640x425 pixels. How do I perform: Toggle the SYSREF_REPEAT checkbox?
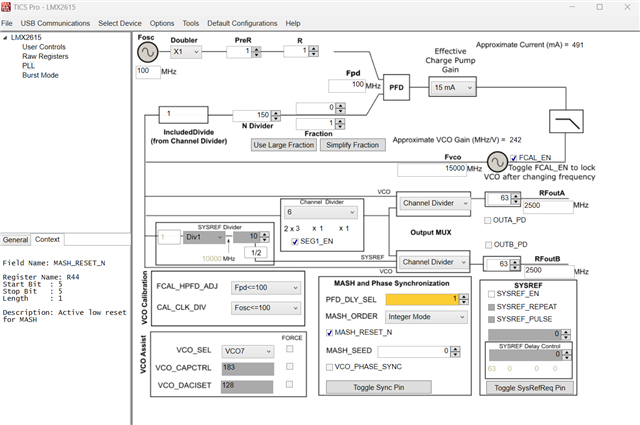pos(491,307)
